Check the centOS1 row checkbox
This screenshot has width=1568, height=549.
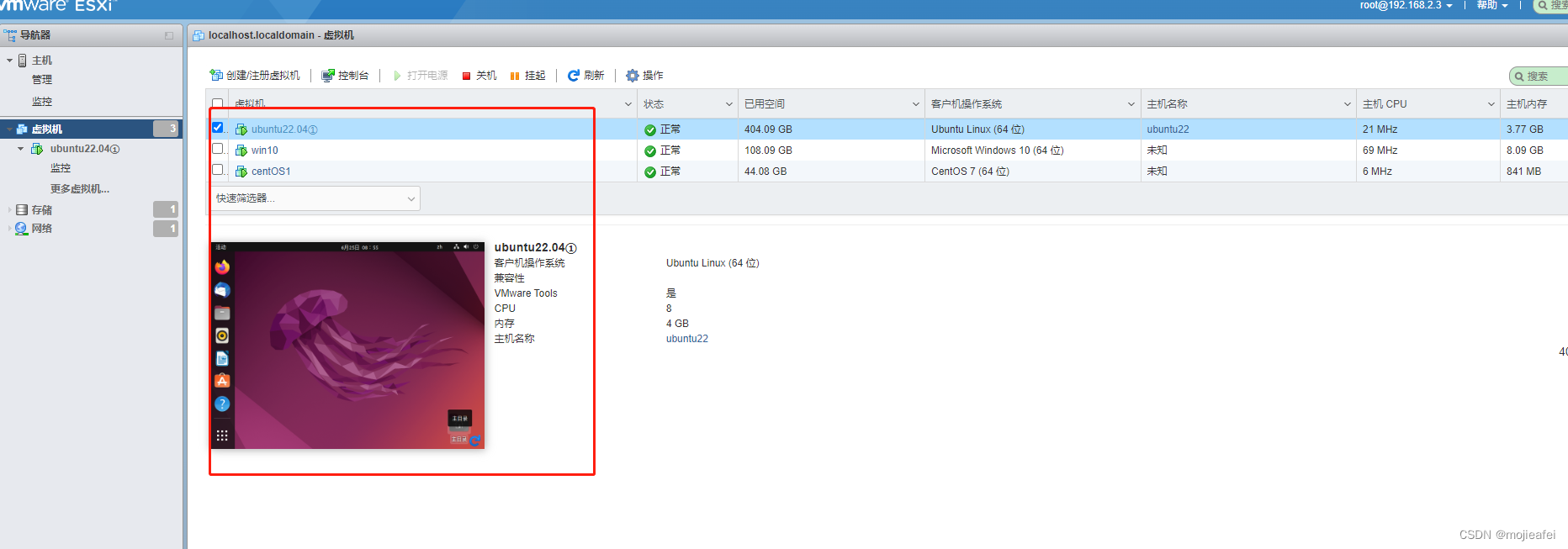218,170
